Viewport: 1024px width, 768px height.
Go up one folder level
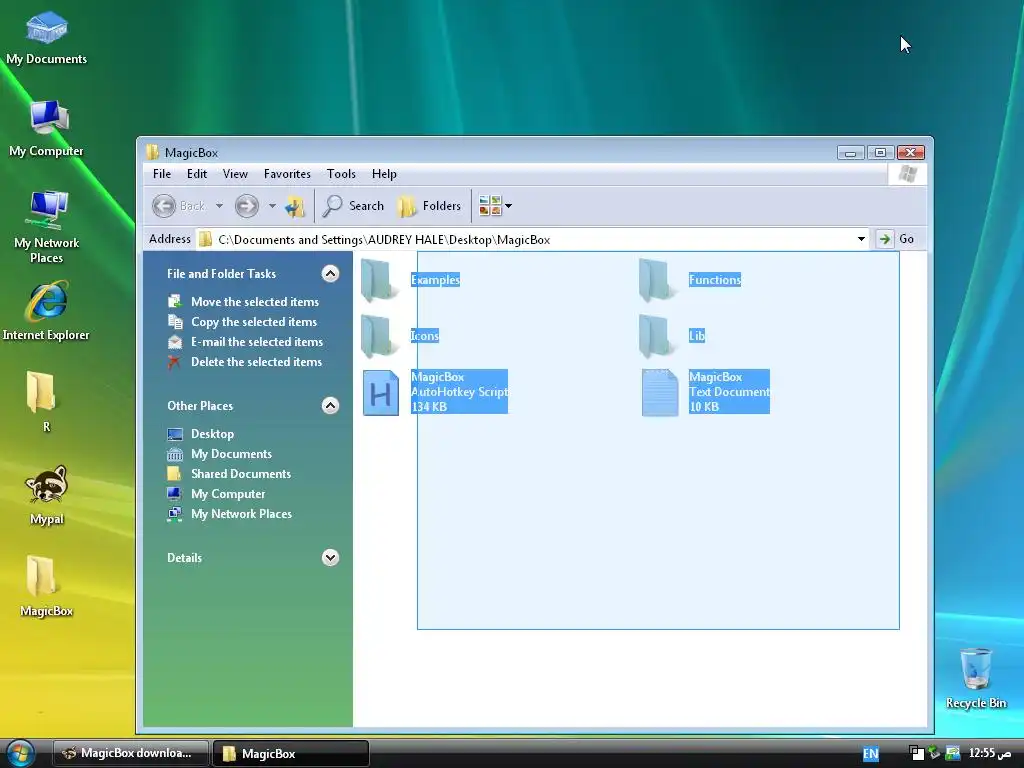[295, 206]
